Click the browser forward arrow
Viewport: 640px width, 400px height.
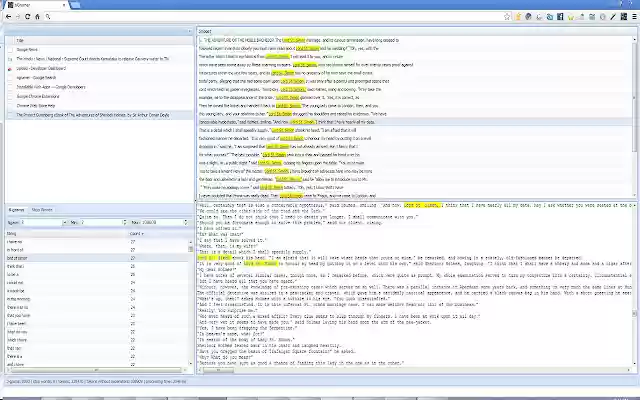(x=18, y=17)
